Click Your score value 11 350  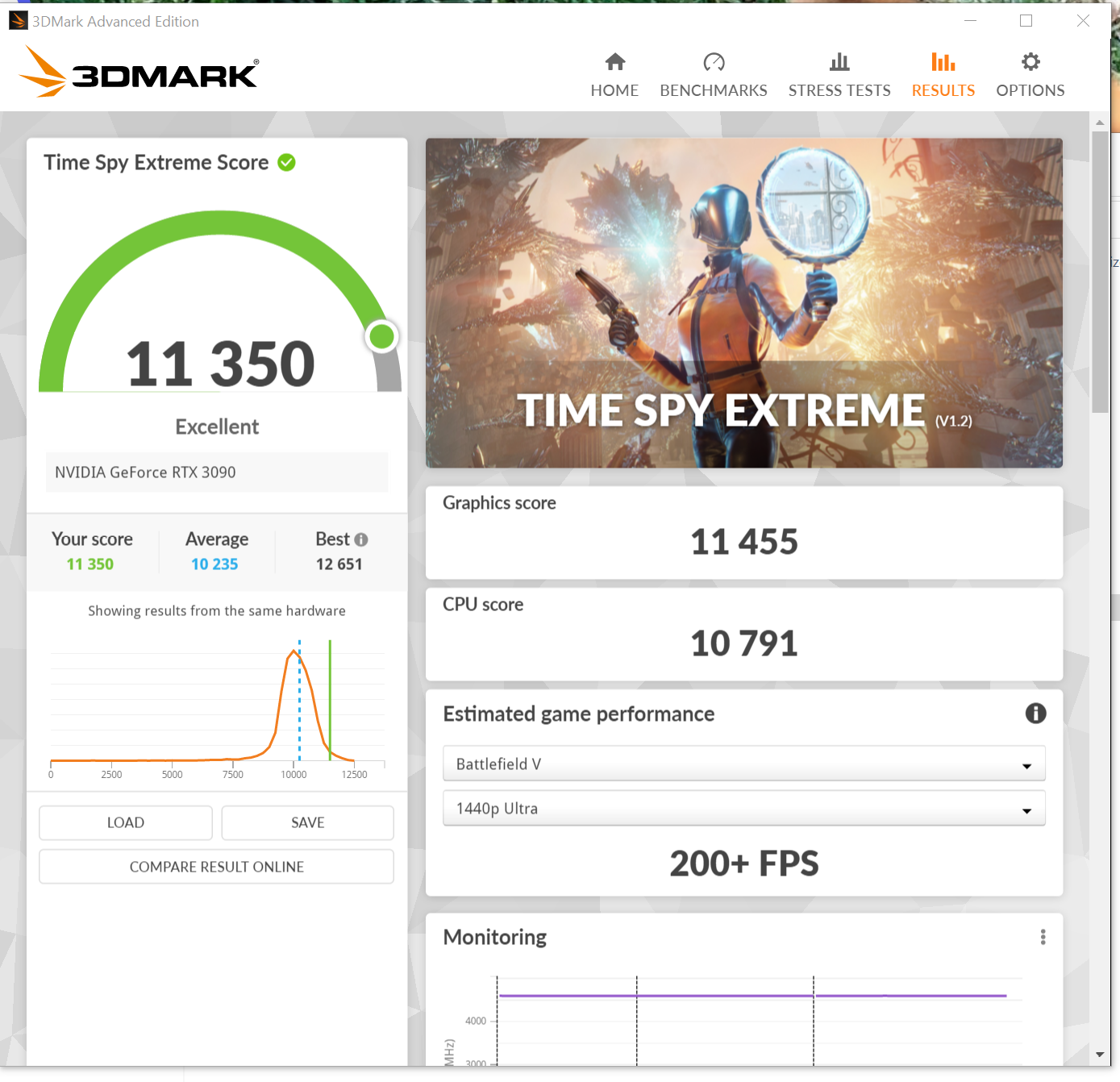tap(90, 564)
